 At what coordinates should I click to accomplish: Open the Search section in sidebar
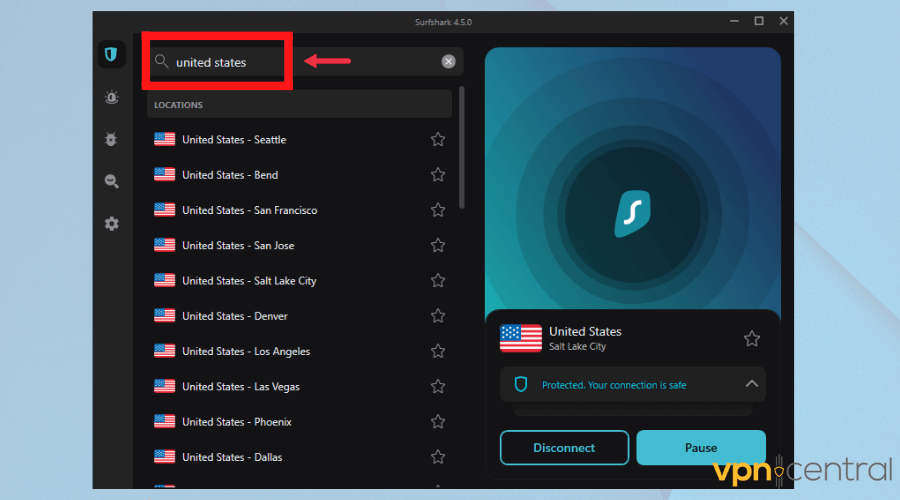[111, 181]
